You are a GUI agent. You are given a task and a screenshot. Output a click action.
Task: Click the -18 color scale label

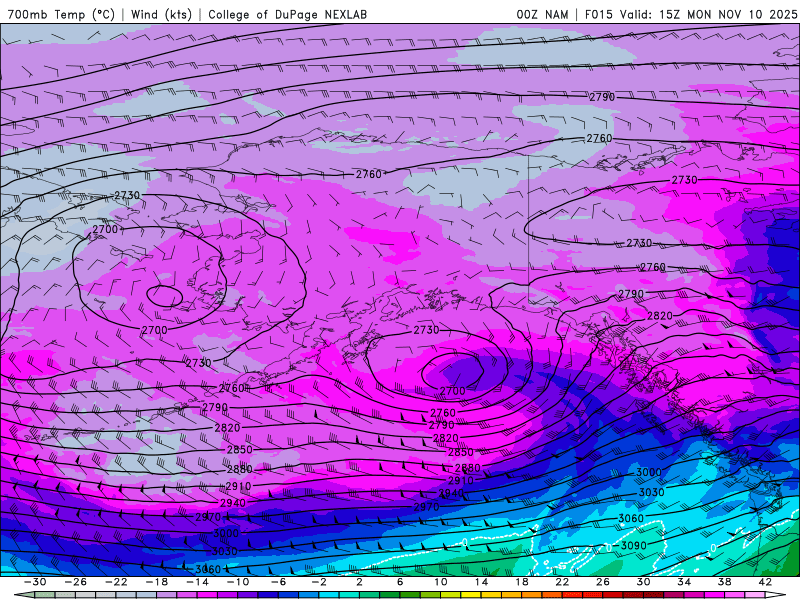coord(157,582)
